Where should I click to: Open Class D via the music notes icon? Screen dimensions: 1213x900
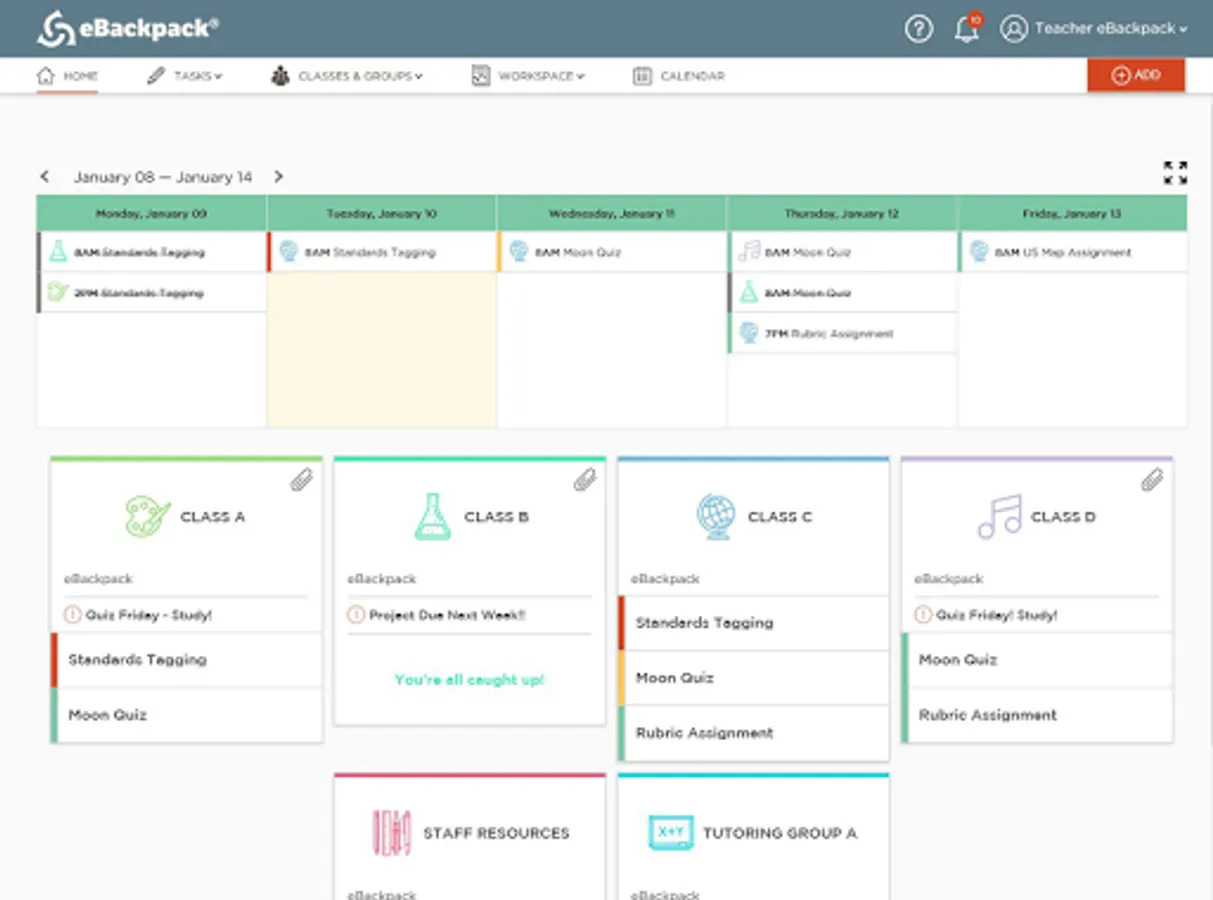(999, 517)
